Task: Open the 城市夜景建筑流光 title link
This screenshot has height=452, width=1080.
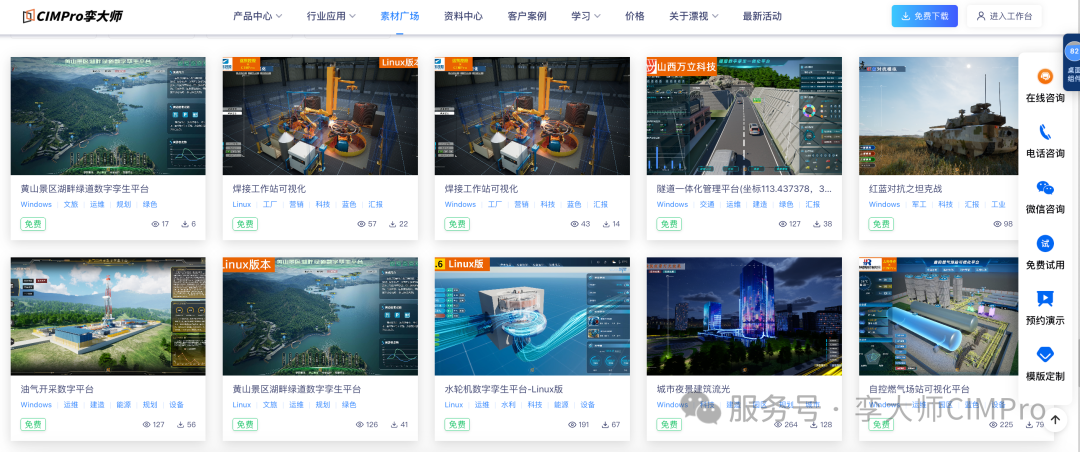Action: tap(693, 389)
